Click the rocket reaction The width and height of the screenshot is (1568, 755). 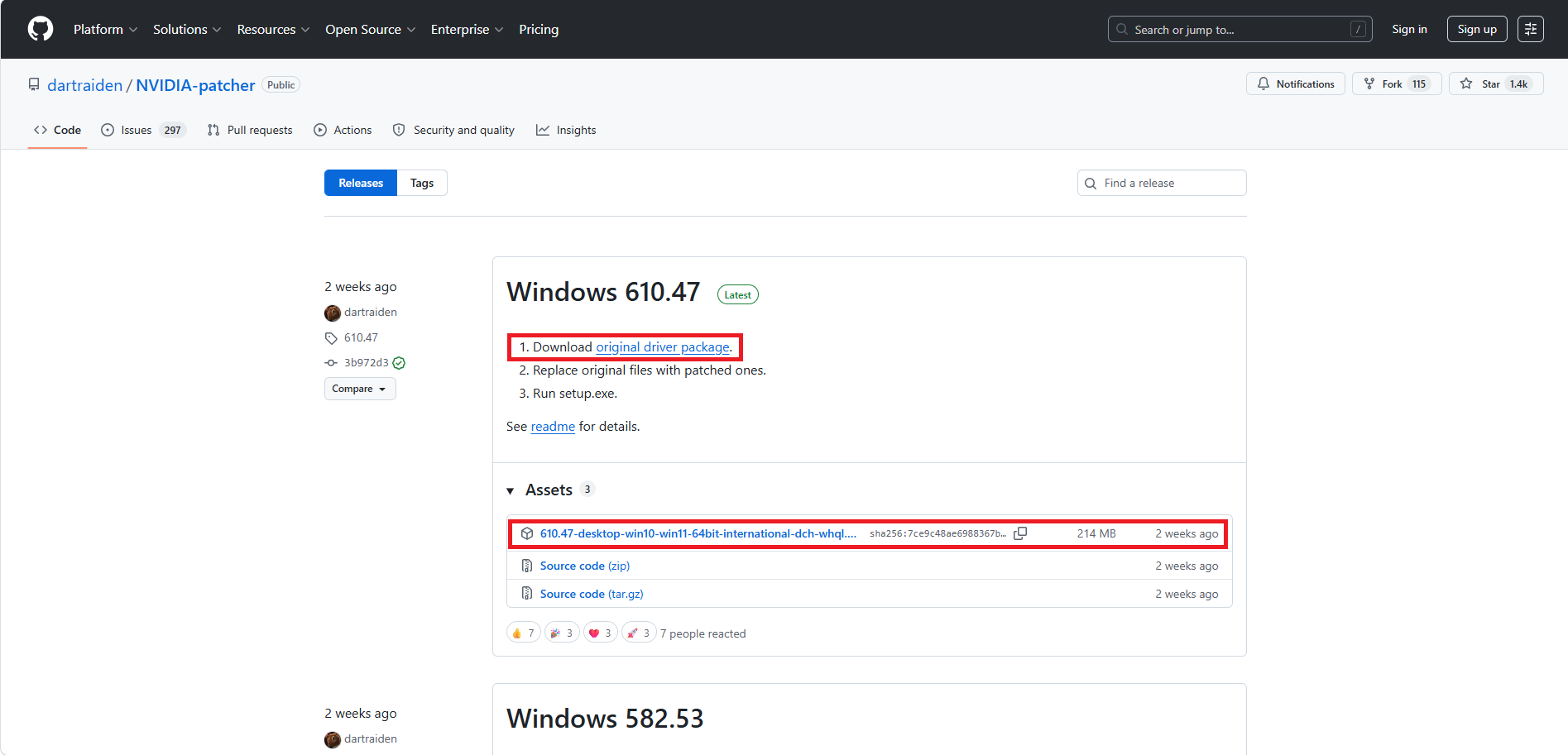click(639, 633)
